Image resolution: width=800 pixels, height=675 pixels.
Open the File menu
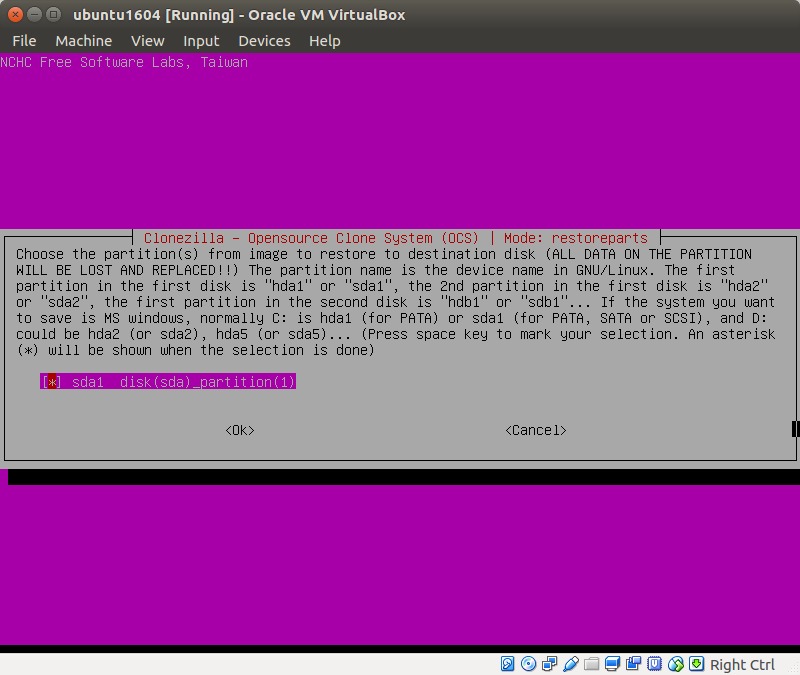24,41
